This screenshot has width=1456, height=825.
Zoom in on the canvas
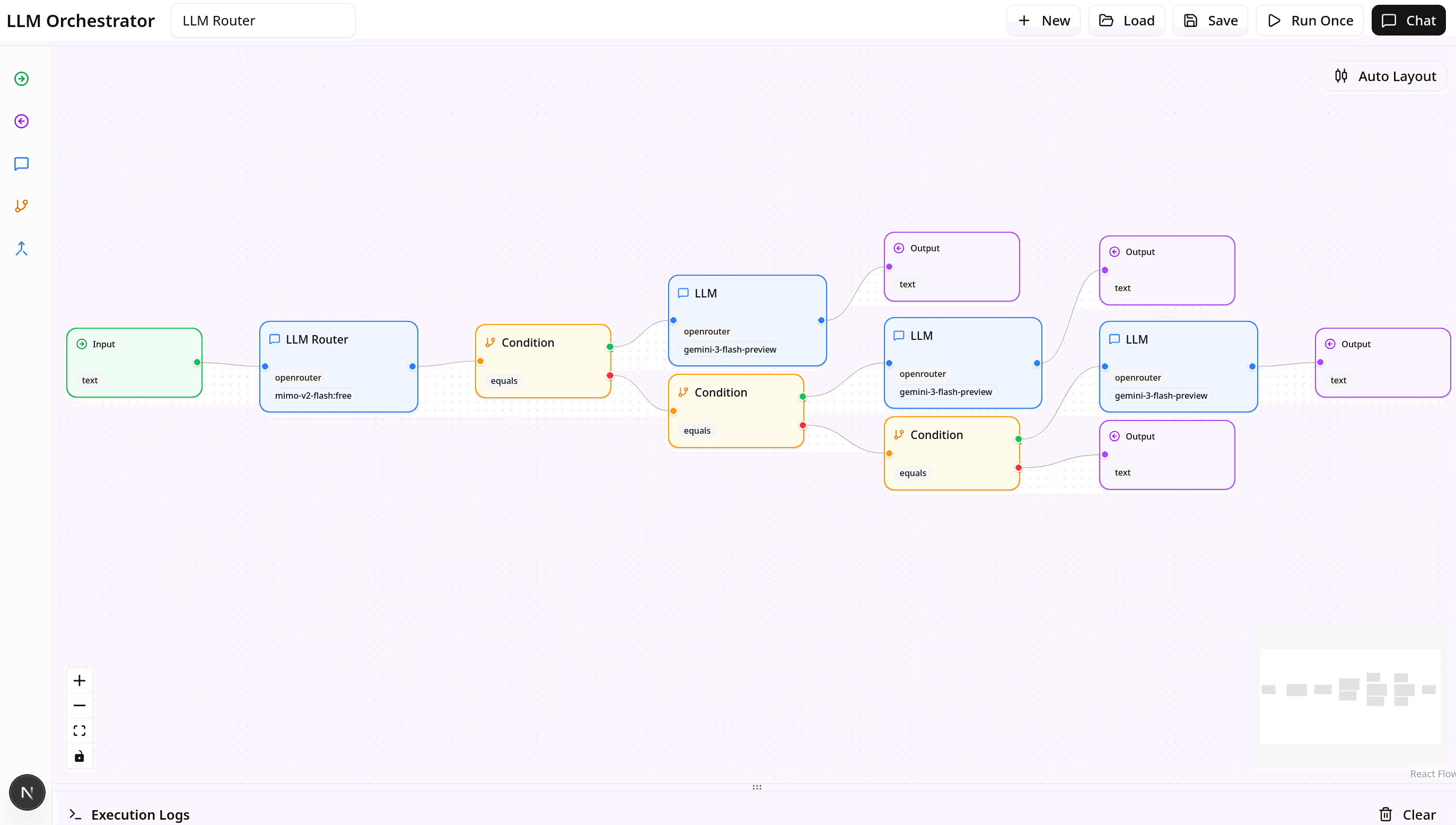pos(80,680)
